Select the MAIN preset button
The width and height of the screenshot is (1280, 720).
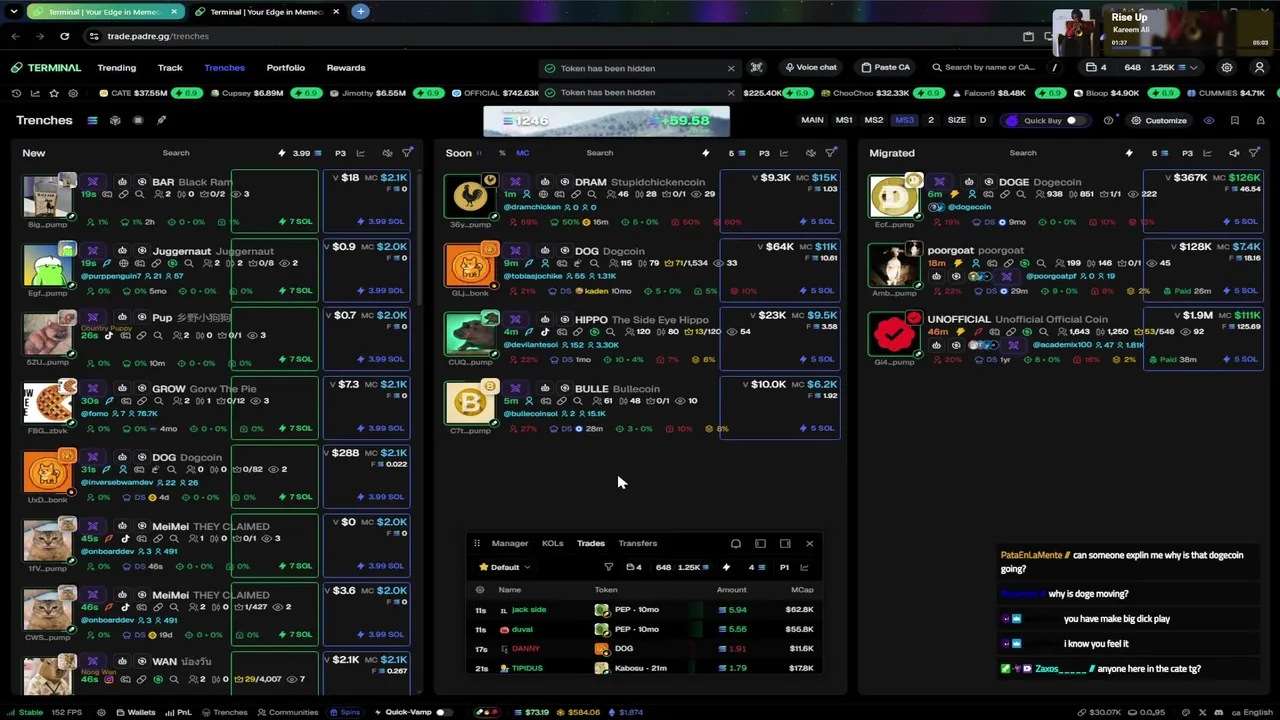pos(812,121)
